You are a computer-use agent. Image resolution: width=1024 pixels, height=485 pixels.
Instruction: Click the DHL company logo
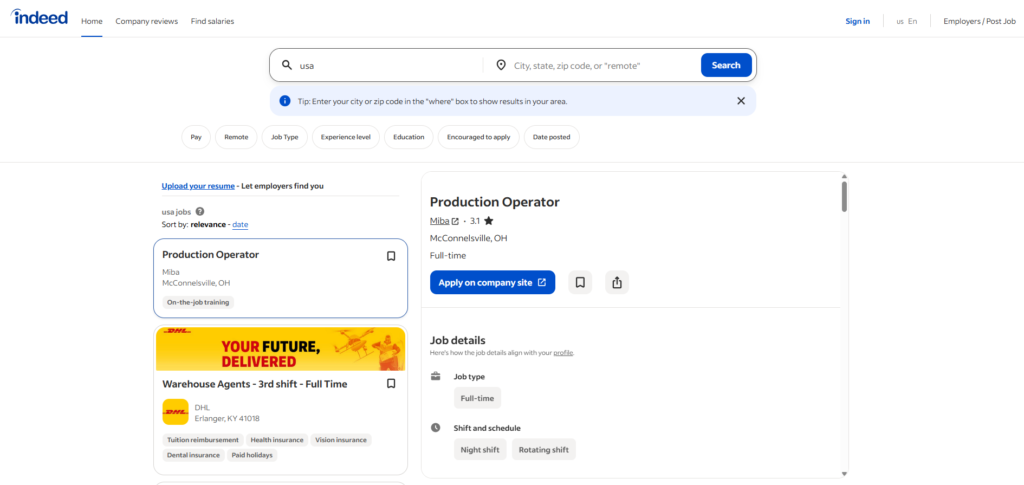(175, 412)
